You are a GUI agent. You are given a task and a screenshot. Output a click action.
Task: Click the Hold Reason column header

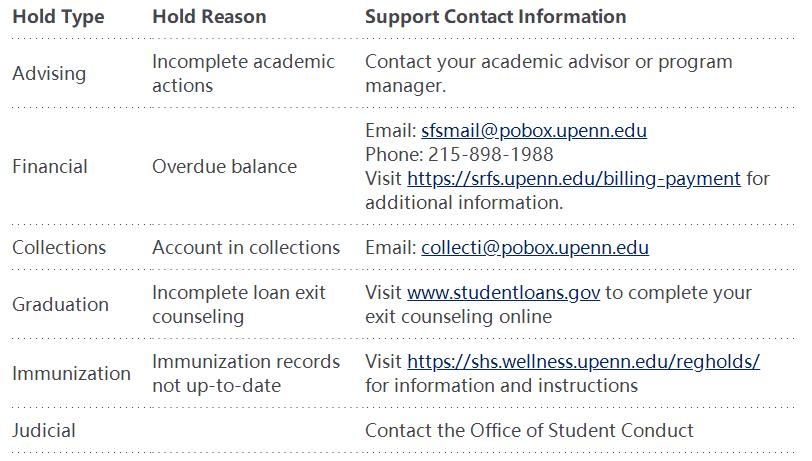(209, 17)
